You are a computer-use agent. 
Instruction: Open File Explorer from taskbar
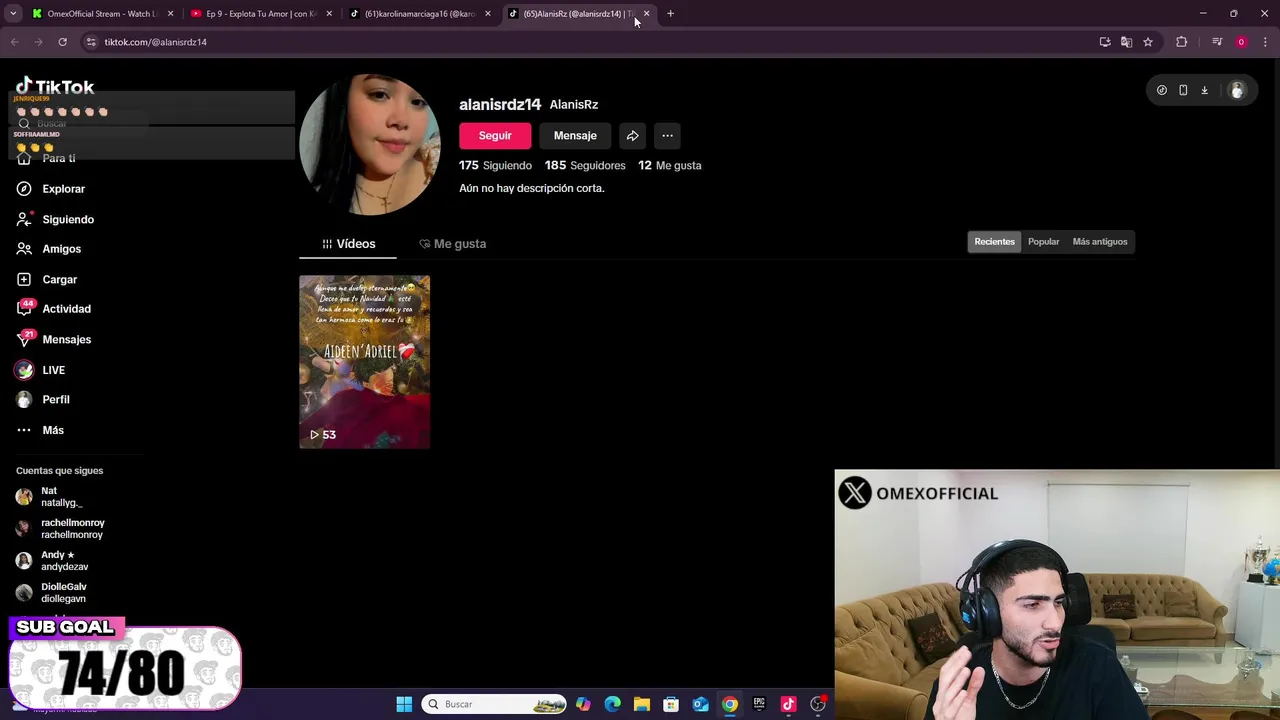[642, 705]
